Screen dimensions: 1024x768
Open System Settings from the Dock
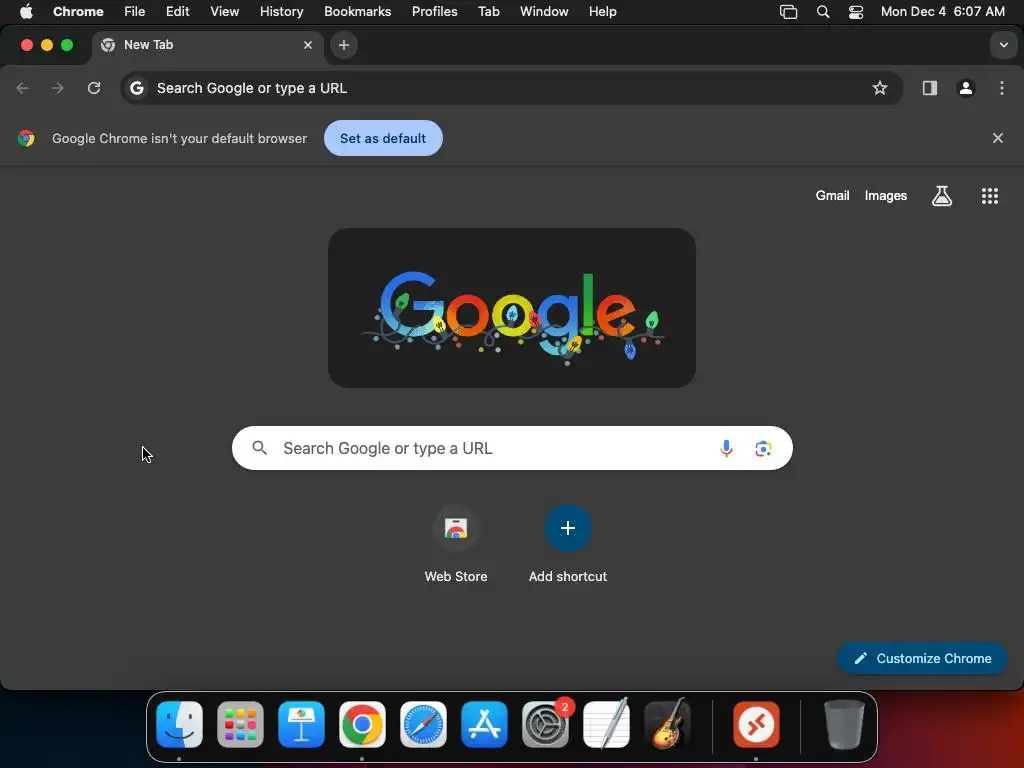(545, 724)
